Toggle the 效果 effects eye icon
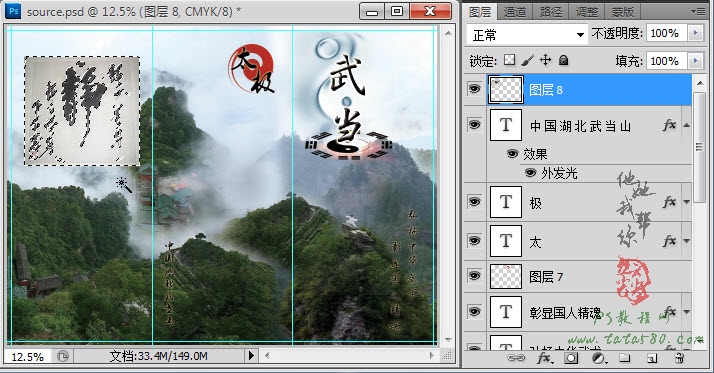 [512, 154]
